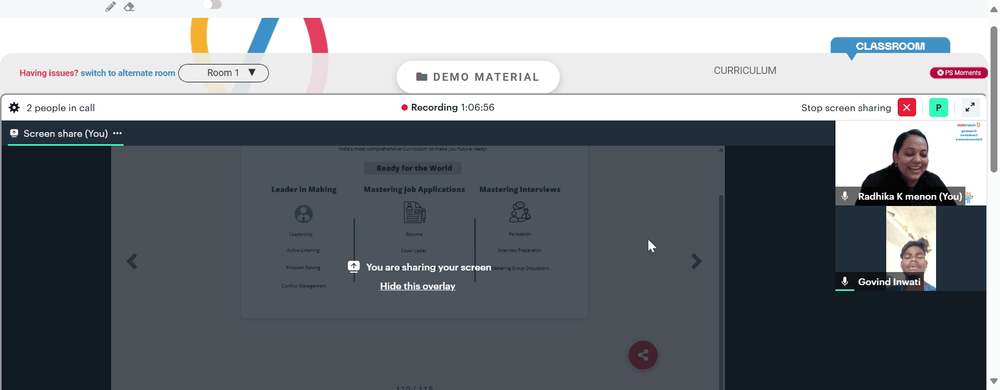Click 'switch to alternate room' link
This screenshot has height=390, width=1000.
(128, 73)
